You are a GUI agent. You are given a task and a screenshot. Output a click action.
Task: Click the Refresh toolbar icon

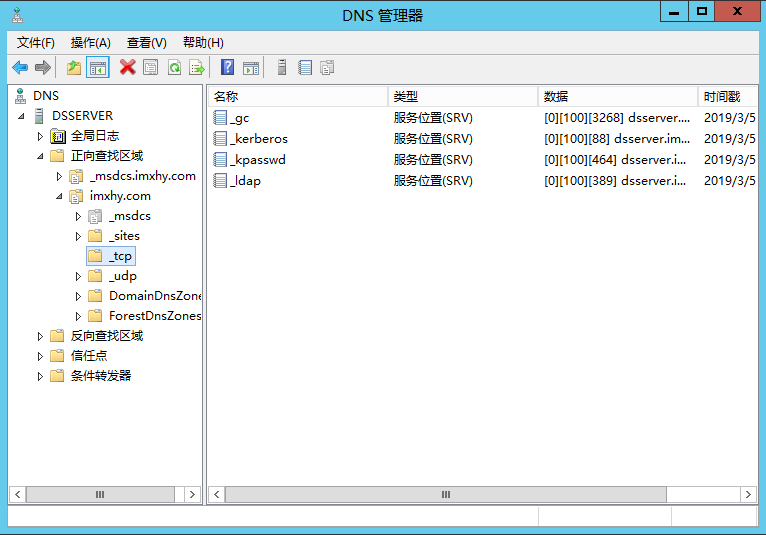[174, 67]
